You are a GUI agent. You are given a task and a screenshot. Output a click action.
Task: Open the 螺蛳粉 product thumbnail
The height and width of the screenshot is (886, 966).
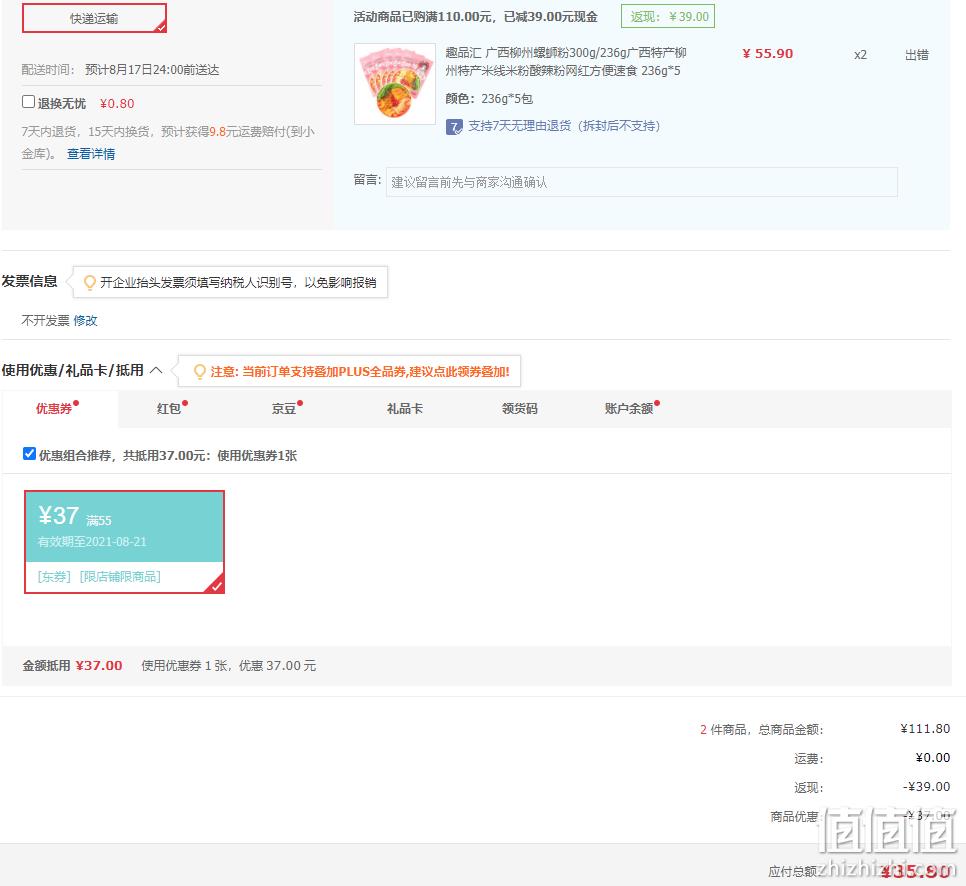pos(395,84)
